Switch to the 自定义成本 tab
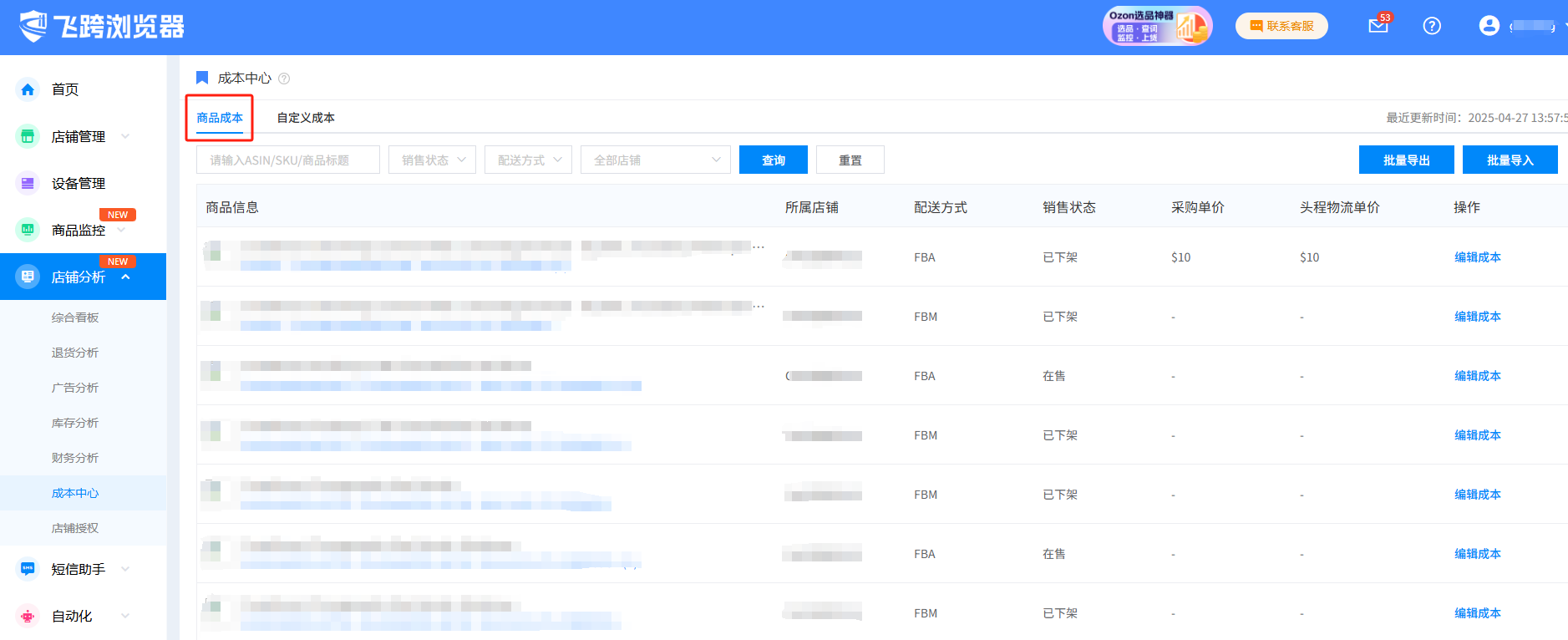The height and width of the screenshot is (640, 1568). (306, 118)
